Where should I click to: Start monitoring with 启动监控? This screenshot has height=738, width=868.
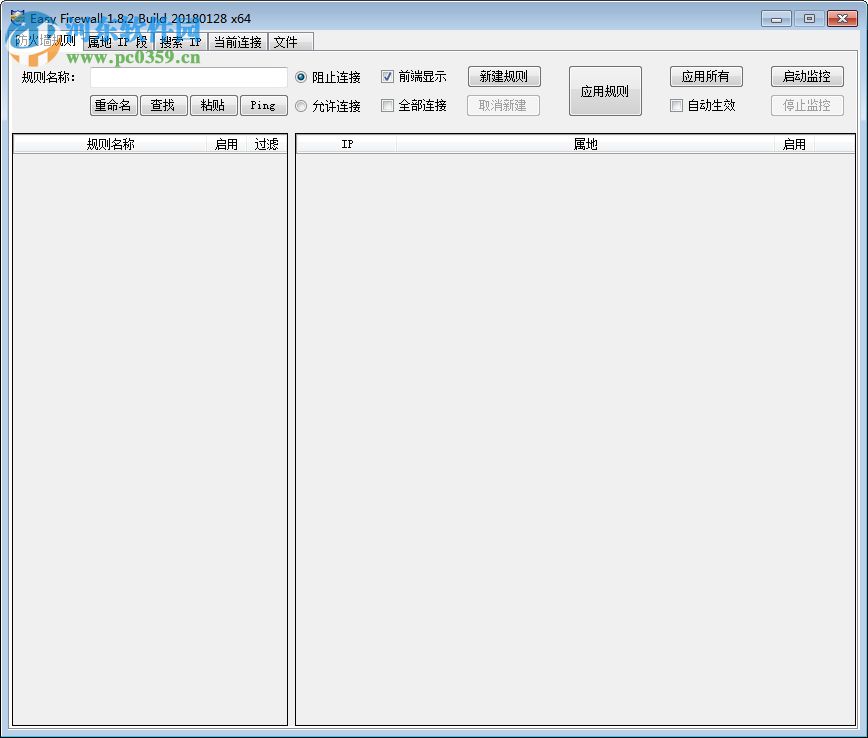click(807, 76)
